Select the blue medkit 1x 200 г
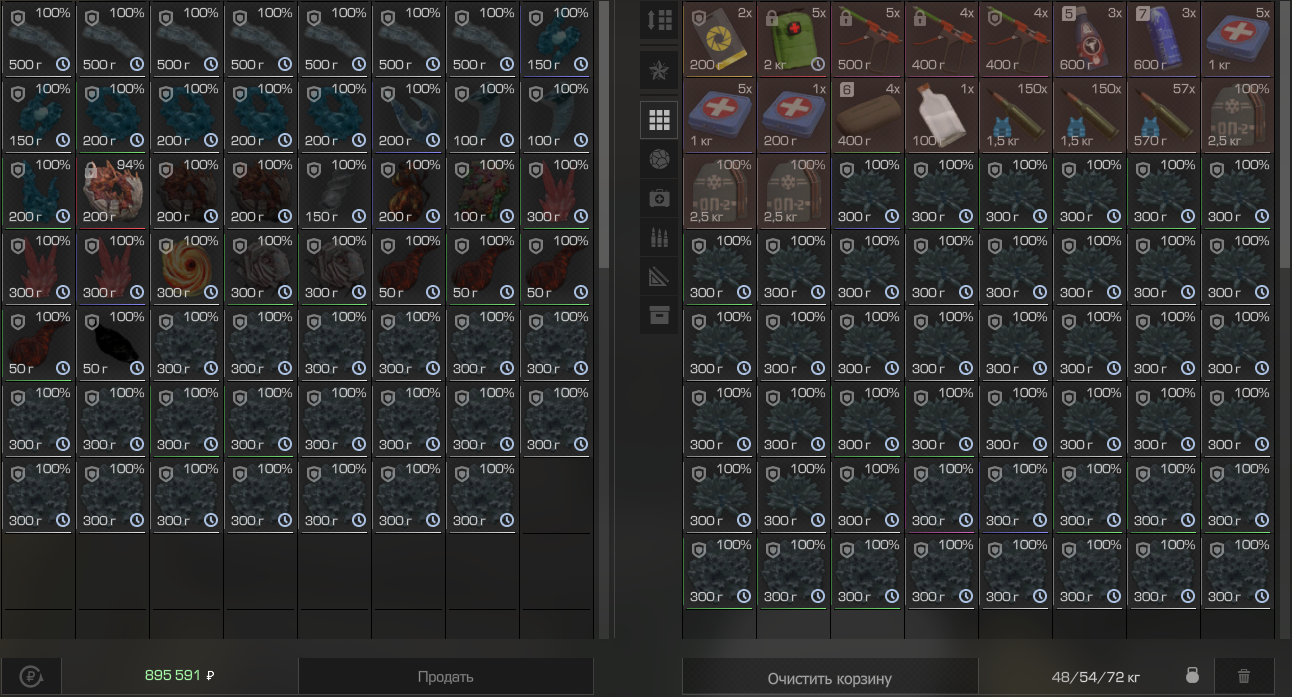Screen dimensions: 1292x697 (x=793, y=115)
